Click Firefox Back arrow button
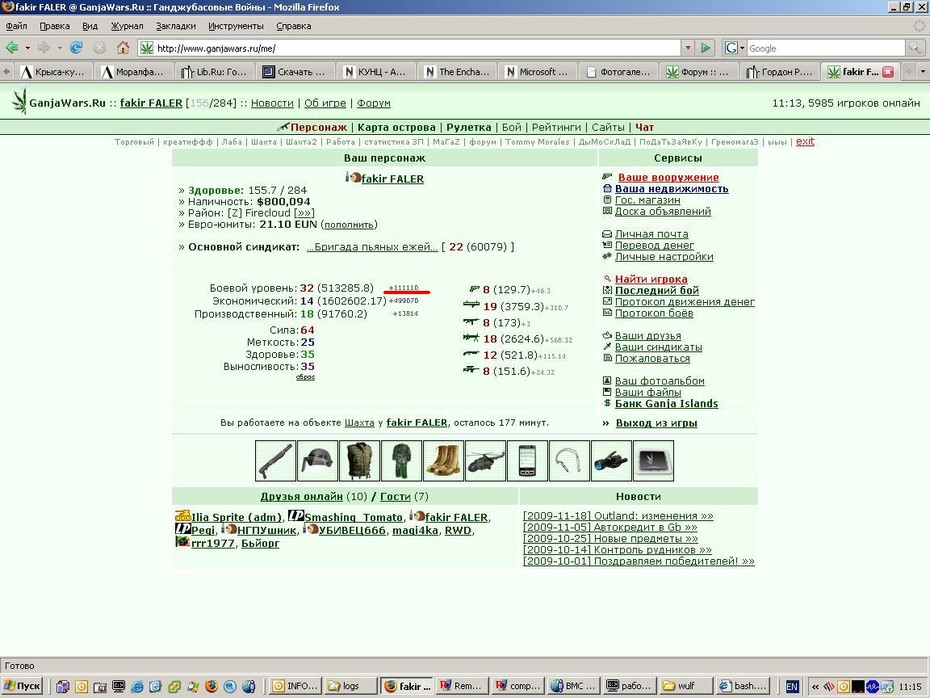 tap(12, 47)
